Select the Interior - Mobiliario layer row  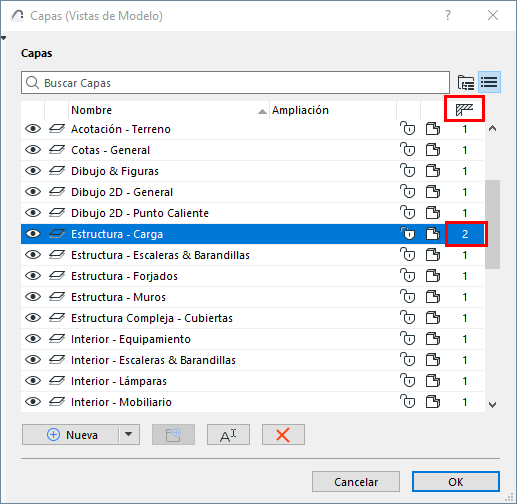point(252,402)
